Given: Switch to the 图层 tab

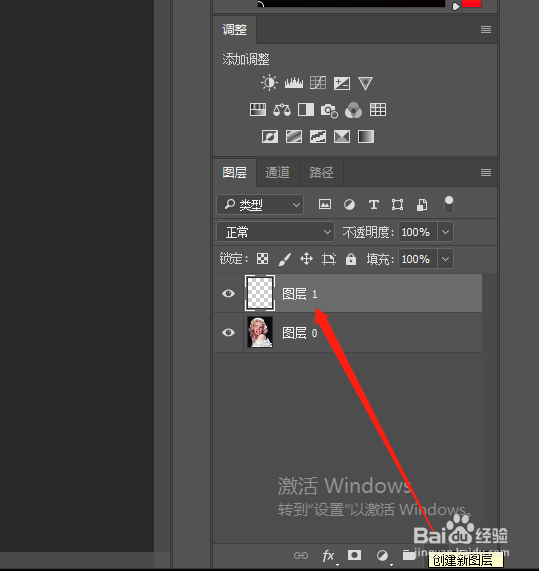Looking at the screenshot, I should click(x=235, y=172).
